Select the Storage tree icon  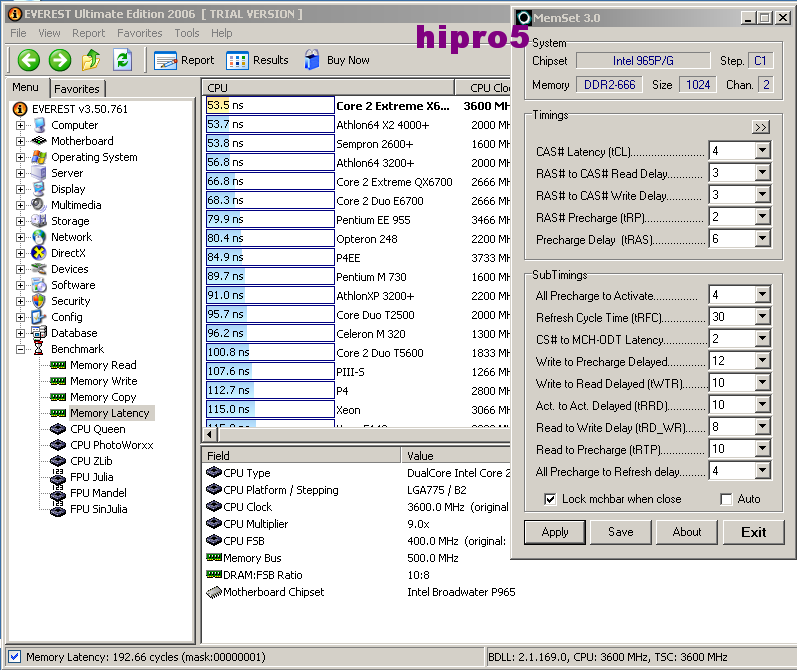point(39,221)
